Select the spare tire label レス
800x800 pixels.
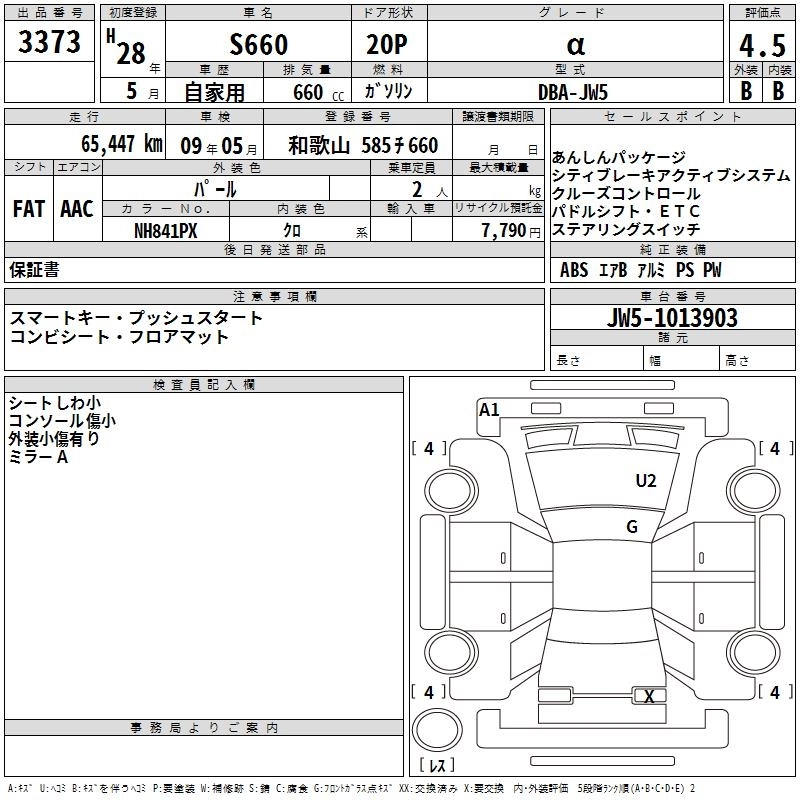click(437, 765)
